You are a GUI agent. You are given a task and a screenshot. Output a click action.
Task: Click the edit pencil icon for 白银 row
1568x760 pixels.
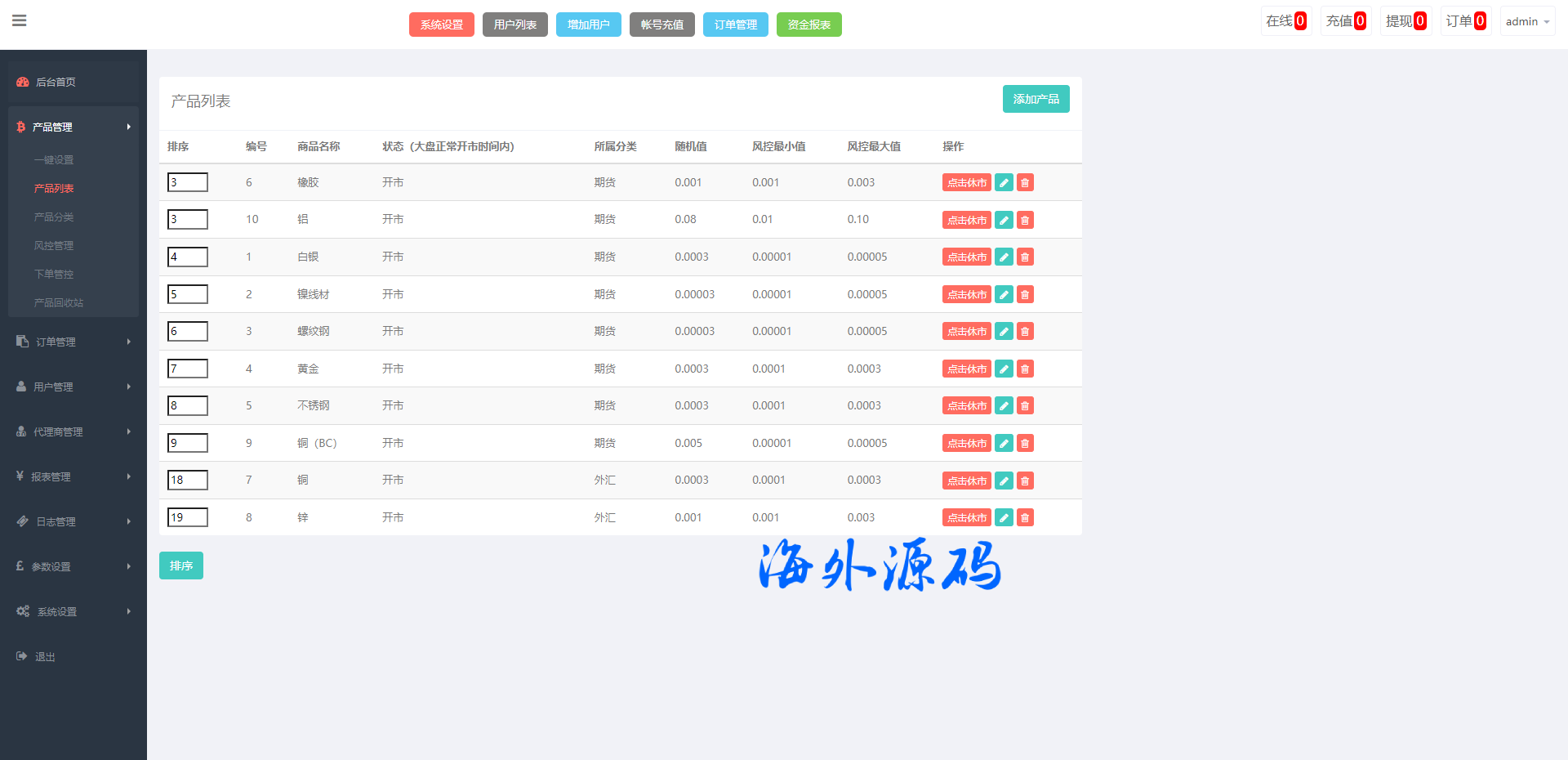pos(1004,257)
